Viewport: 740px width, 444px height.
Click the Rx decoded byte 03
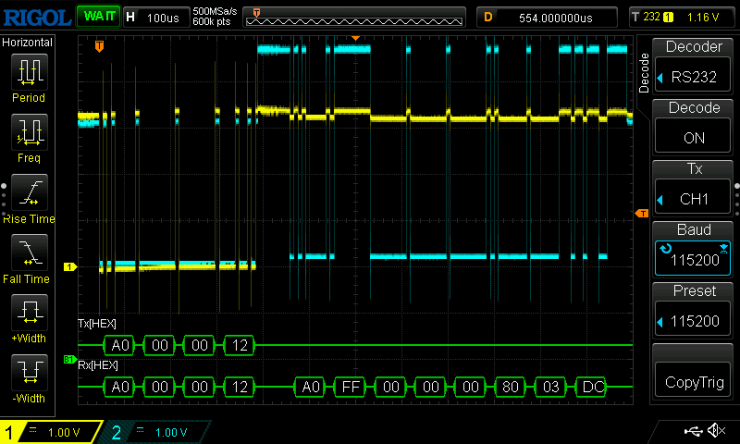click(x=550, y=387)
